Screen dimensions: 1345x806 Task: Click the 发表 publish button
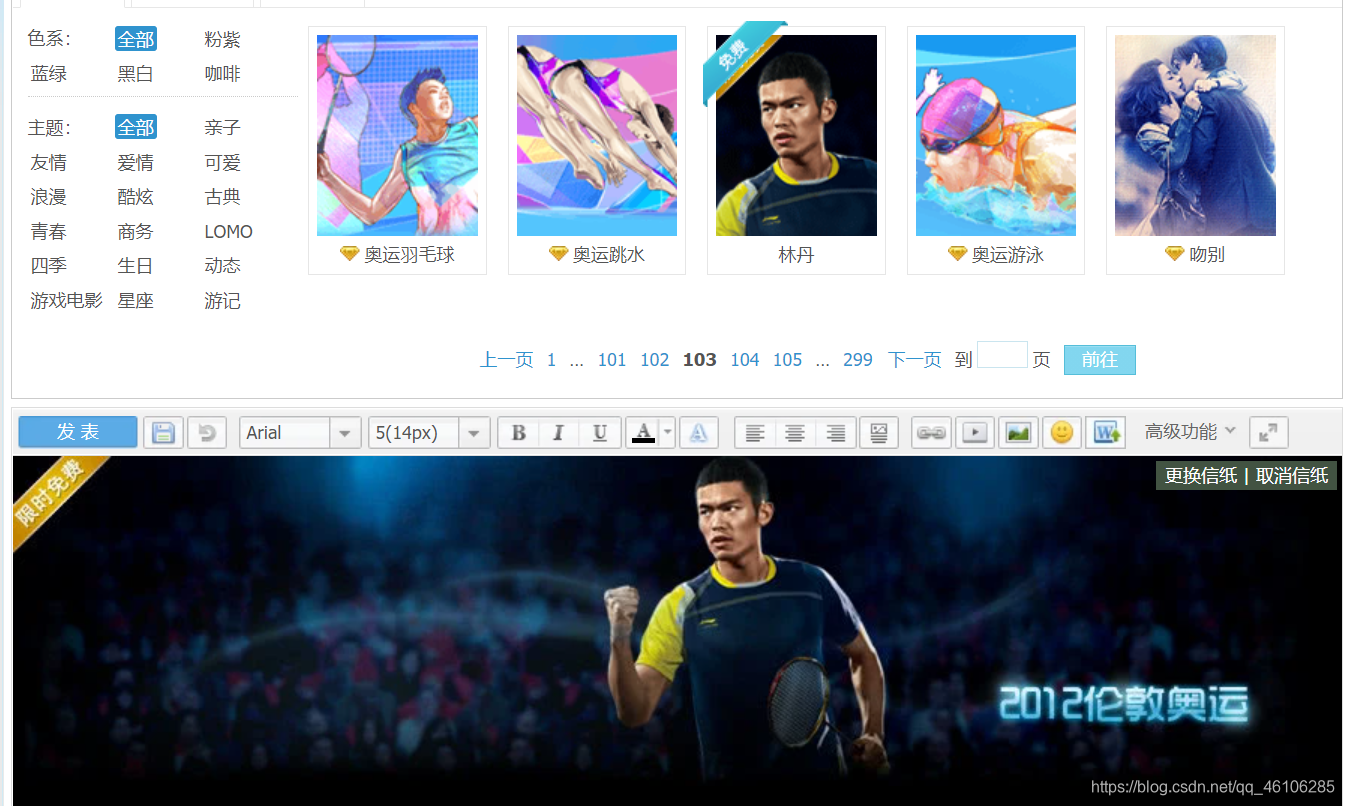point(78,431)
